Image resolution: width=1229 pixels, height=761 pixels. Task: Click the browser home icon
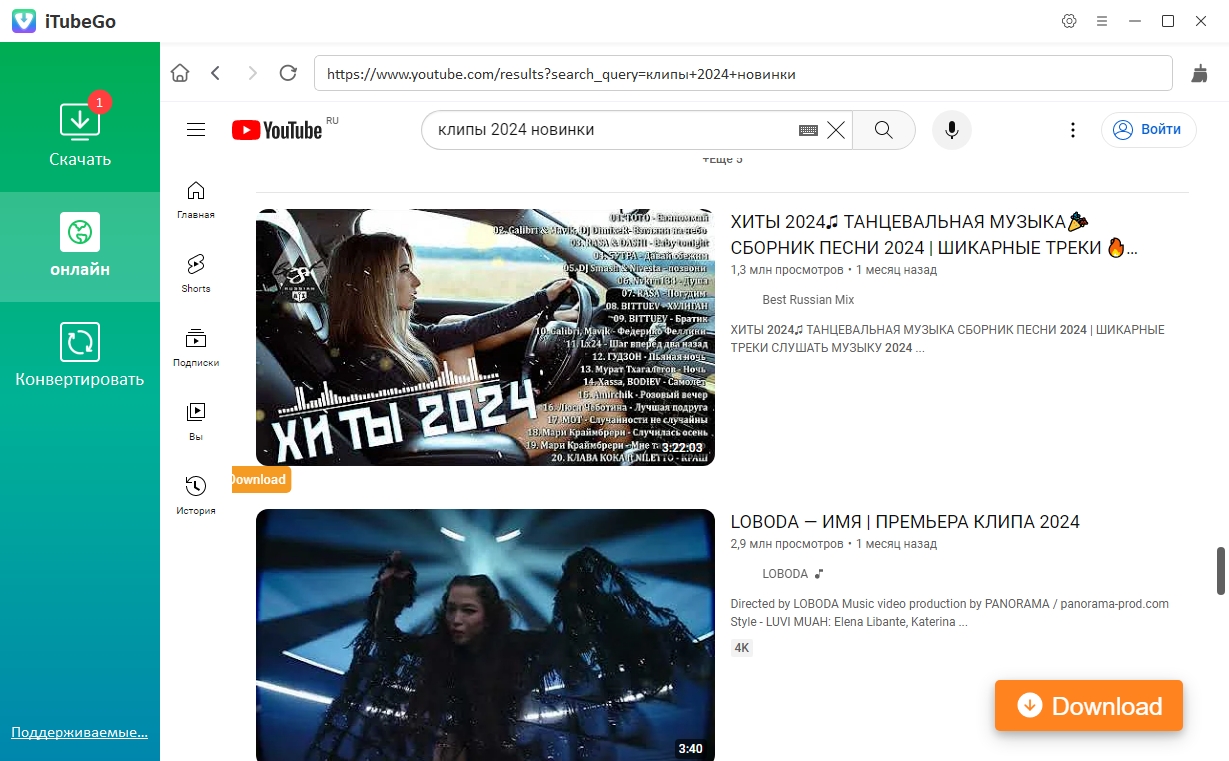point(180,73)
